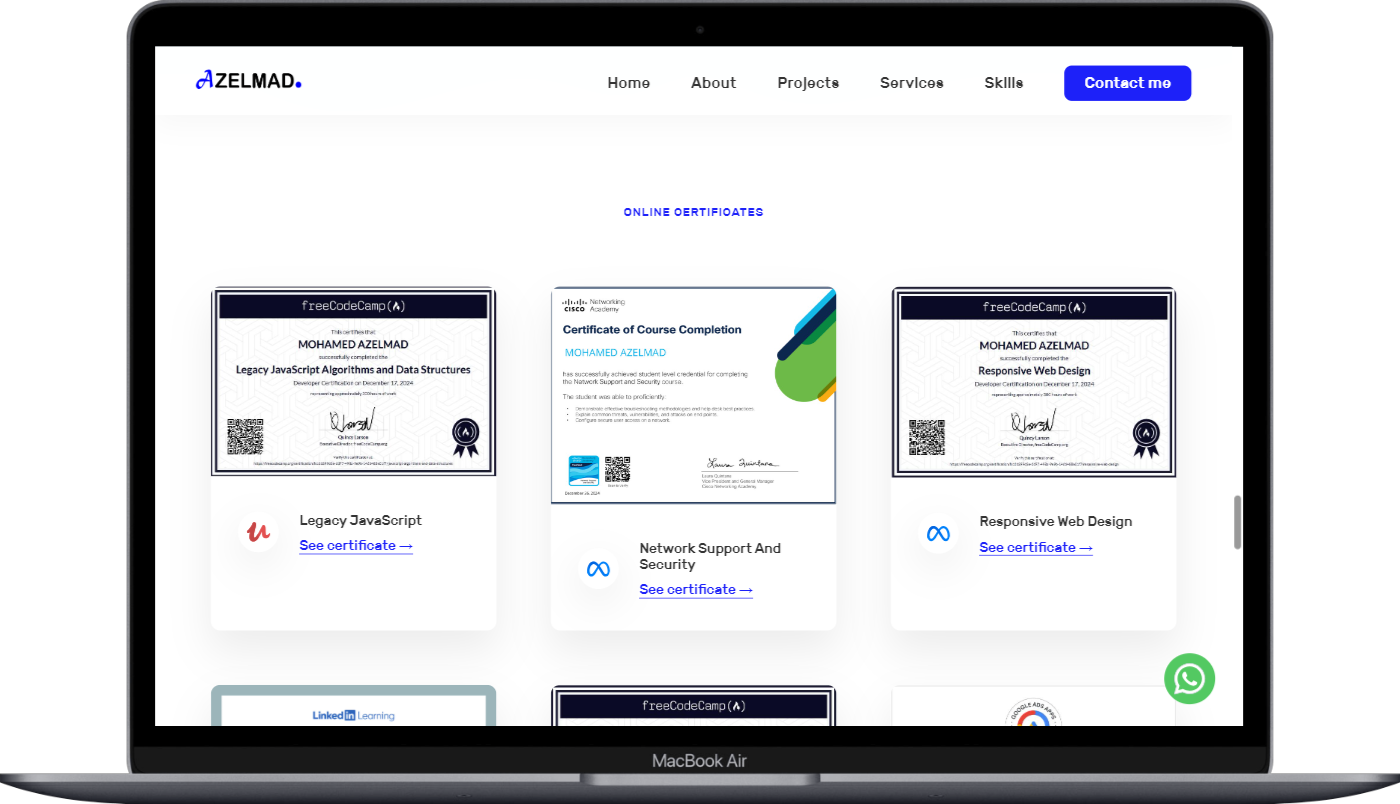This screenshot has height=804, width=1400.
Task: Click the page's vertical scrollbar thumb
Action: click(1237, 522)
